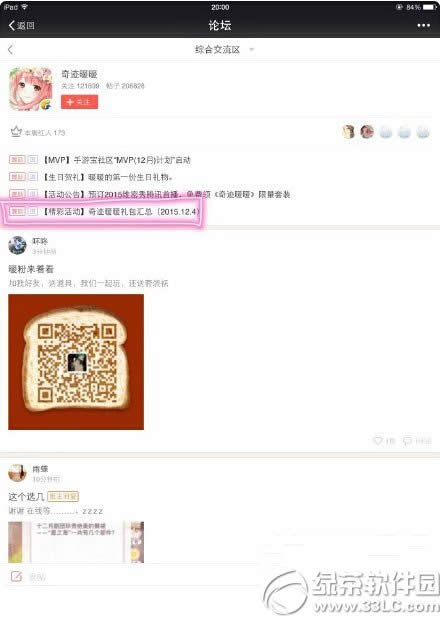Open the avatar of the 暖粉来看看 poster
This screenshot has height=626, width=440.
click(x=17, y=245)
